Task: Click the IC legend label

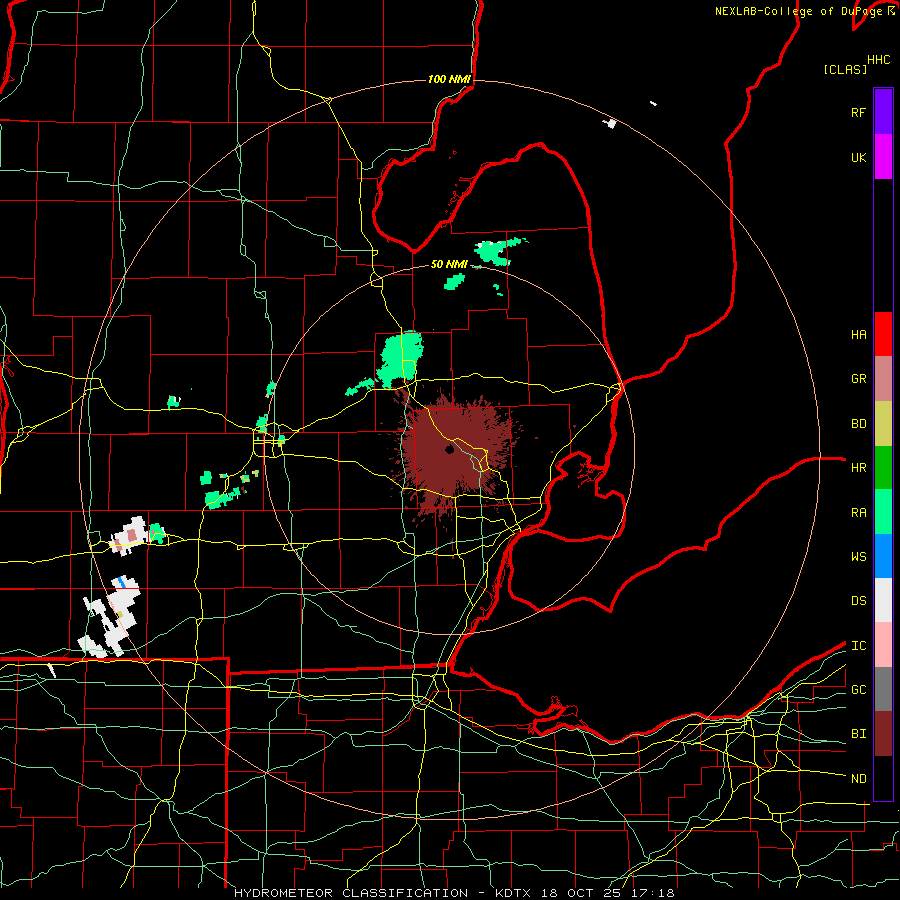Action: [858, 646]
